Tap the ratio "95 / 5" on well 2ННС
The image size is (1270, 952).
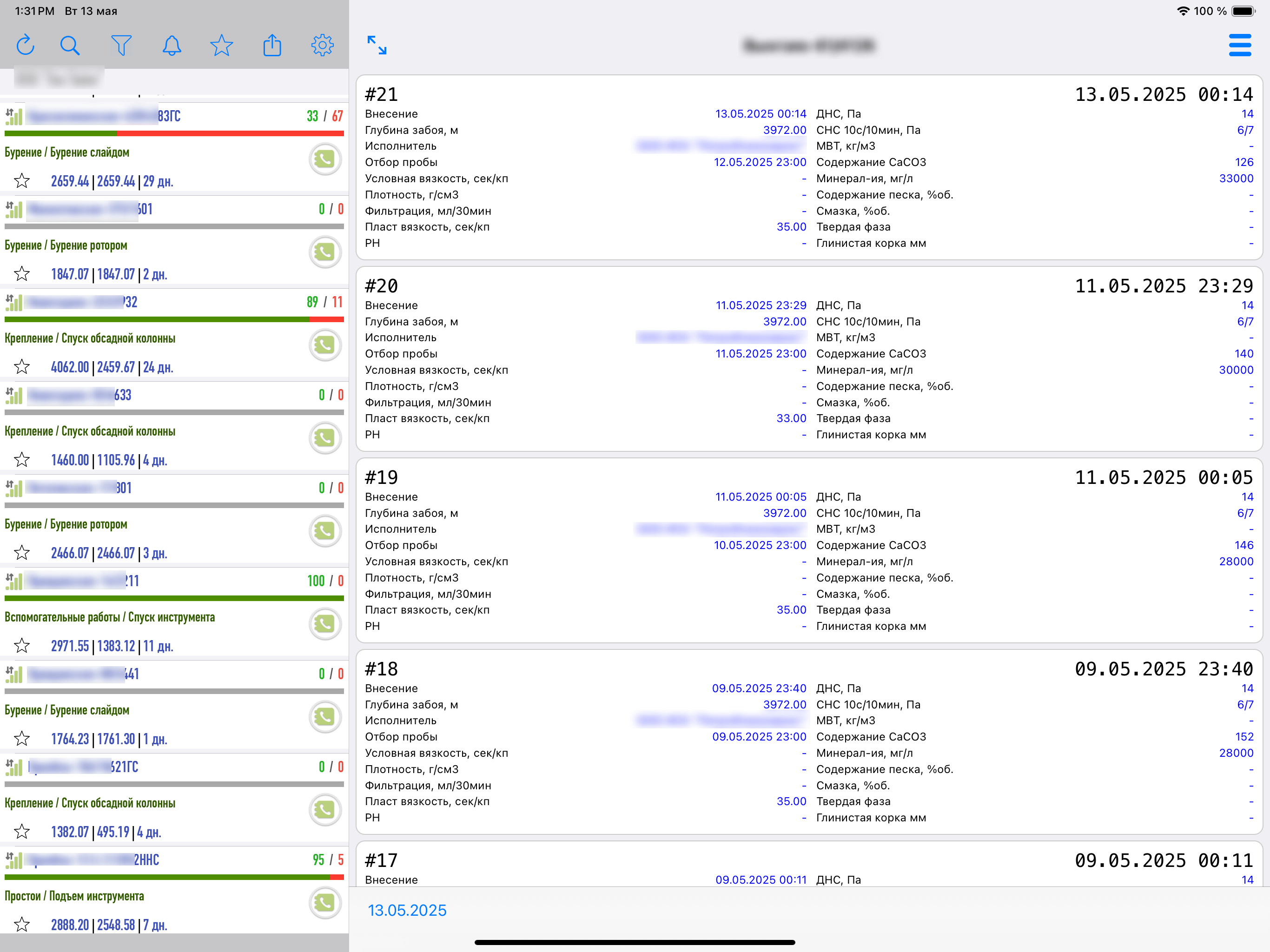328,860
